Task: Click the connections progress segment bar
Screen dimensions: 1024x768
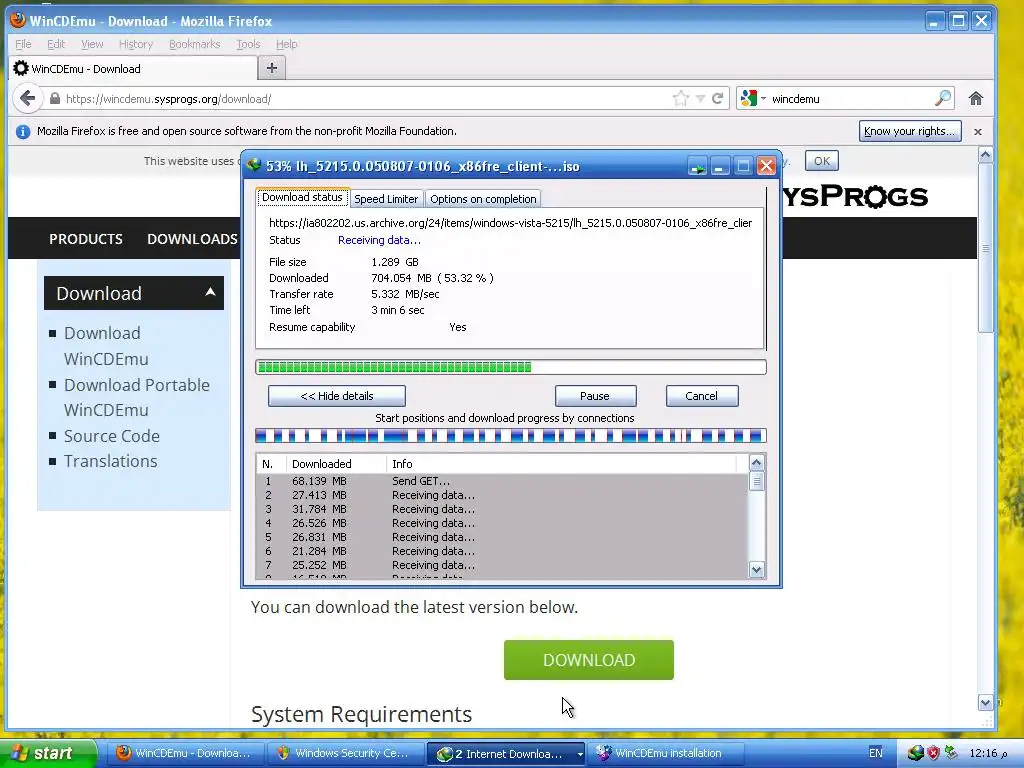Action: click(x=511, y=436)
